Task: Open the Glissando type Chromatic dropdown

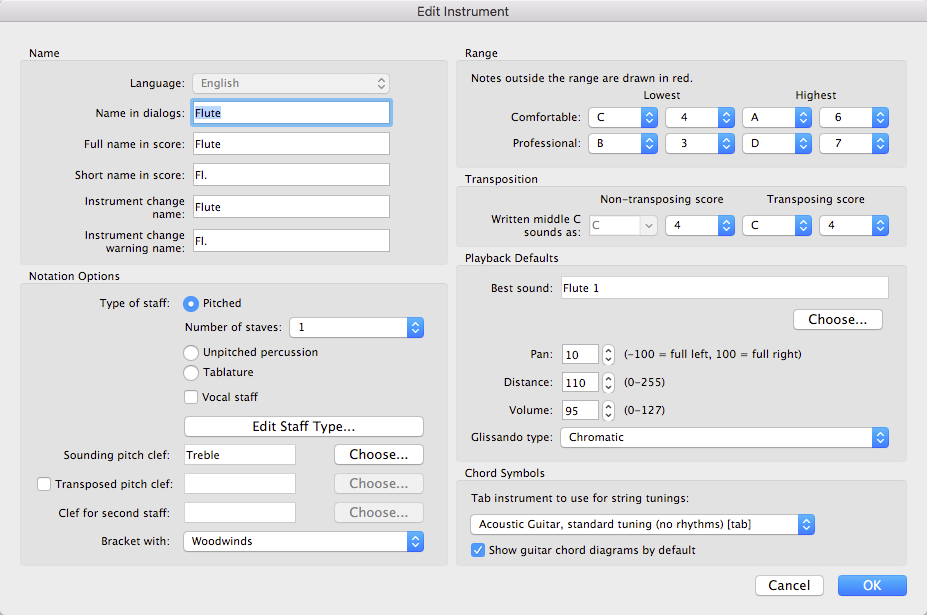Action: pyautogui.click(x=724, y=437)
